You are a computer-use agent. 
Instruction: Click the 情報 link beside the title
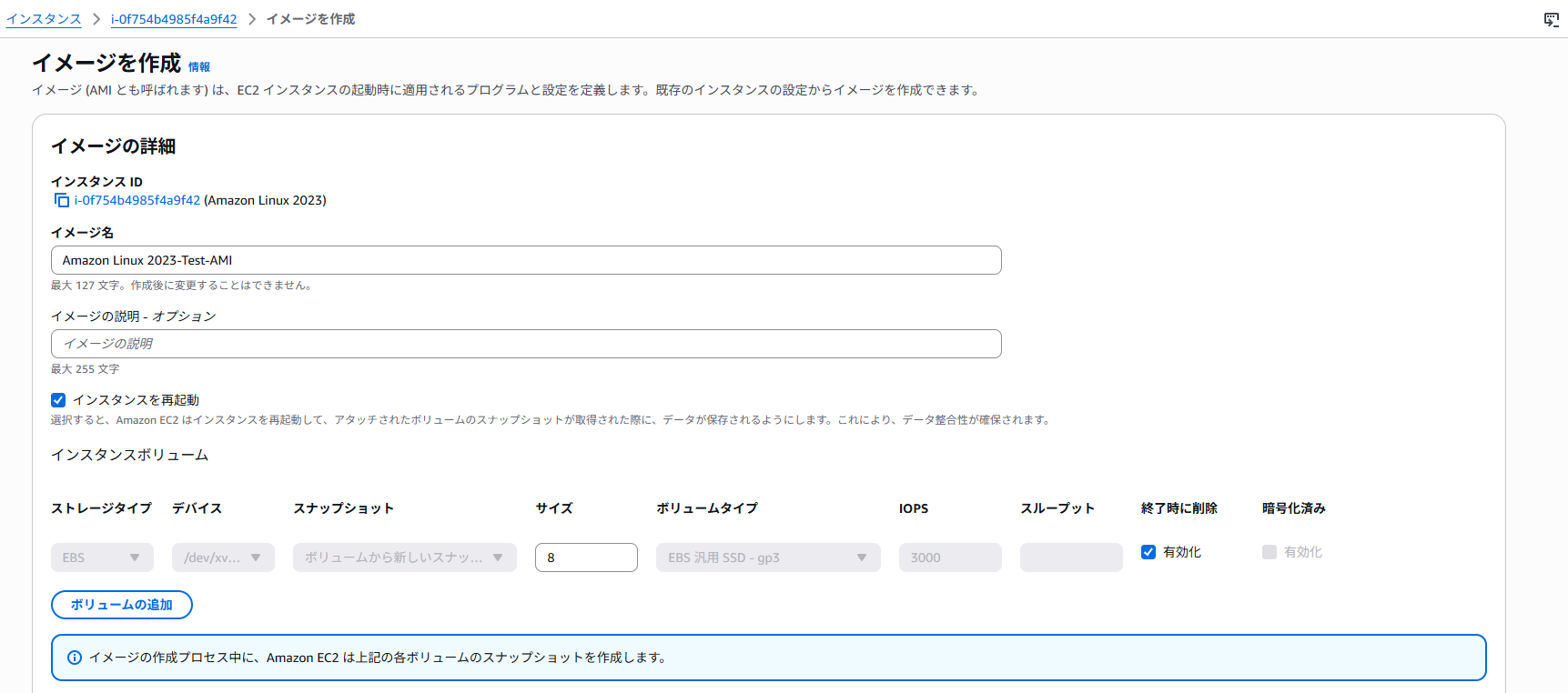199,66
